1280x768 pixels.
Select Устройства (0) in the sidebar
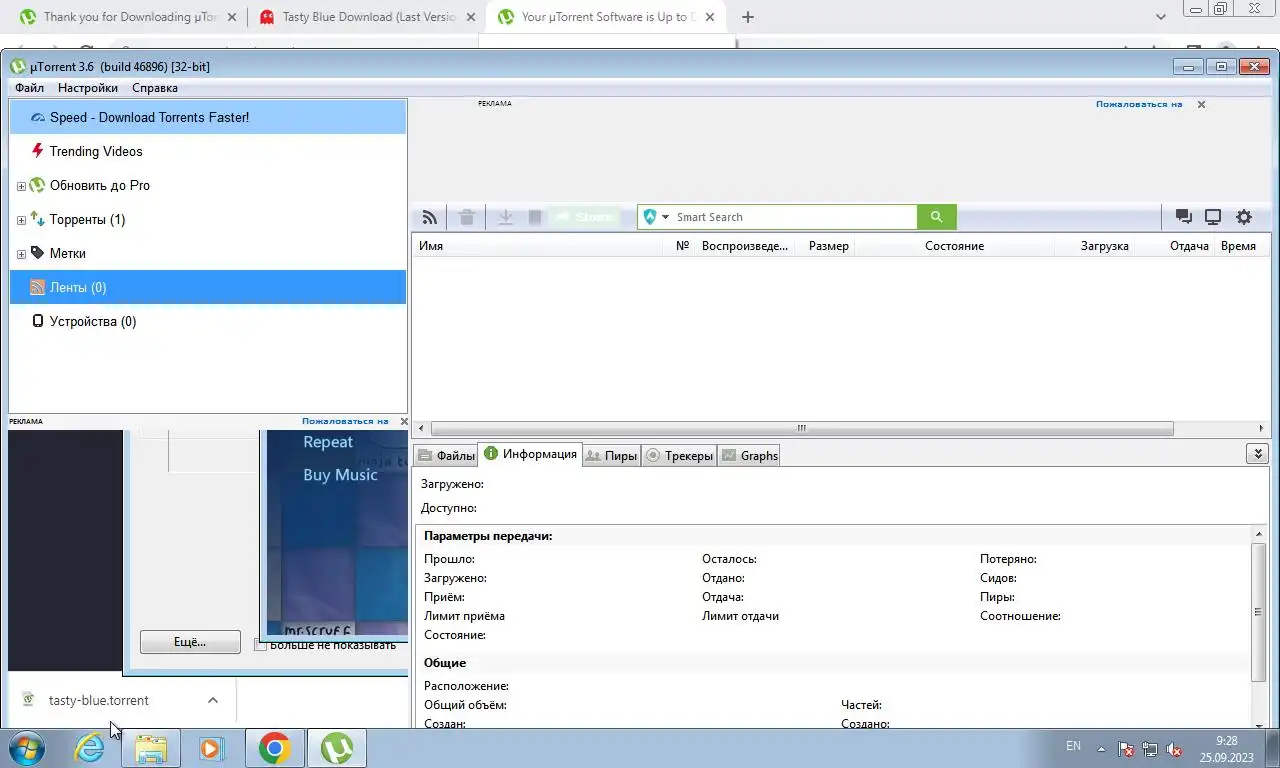208,321
